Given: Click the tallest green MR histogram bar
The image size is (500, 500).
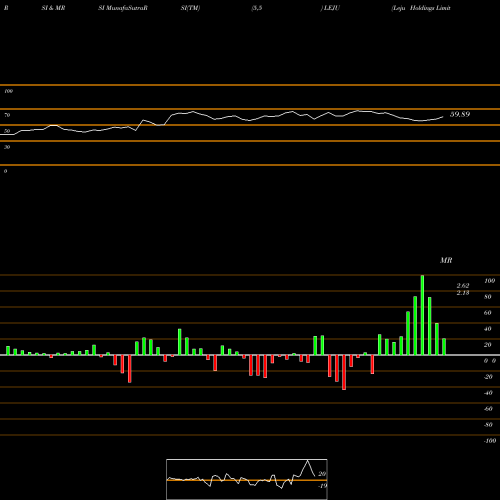Looking at the screenshot, I should (422, 315).
